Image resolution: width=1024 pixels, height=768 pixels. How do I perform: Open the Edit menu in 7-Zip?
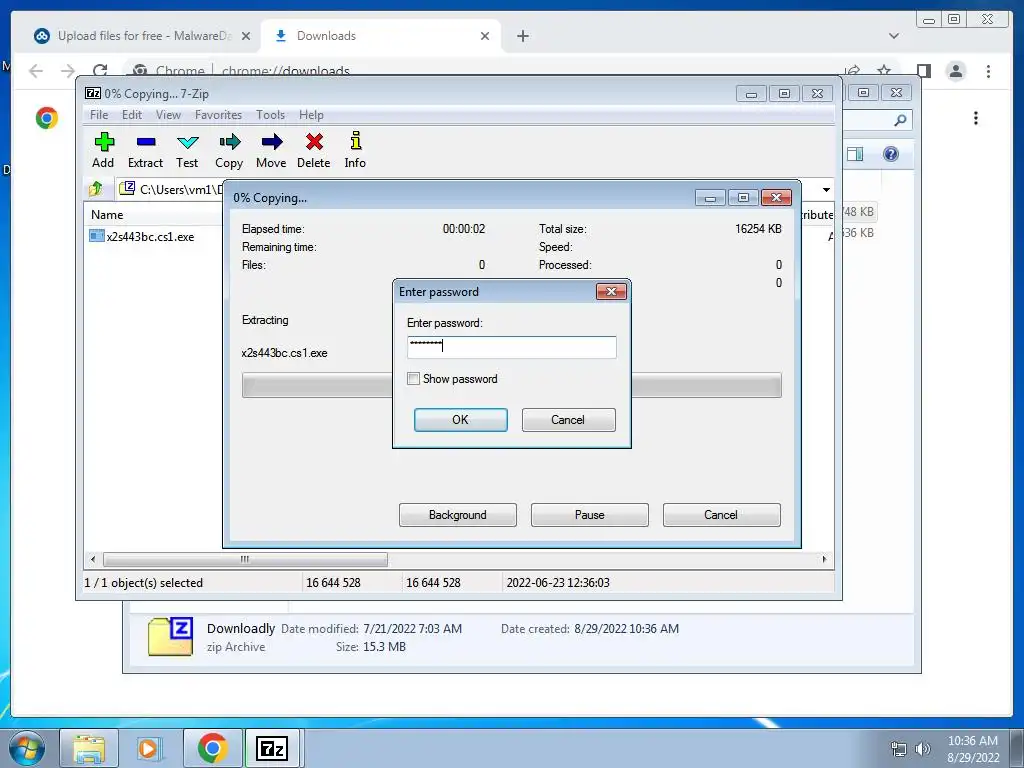pos(132,115)
